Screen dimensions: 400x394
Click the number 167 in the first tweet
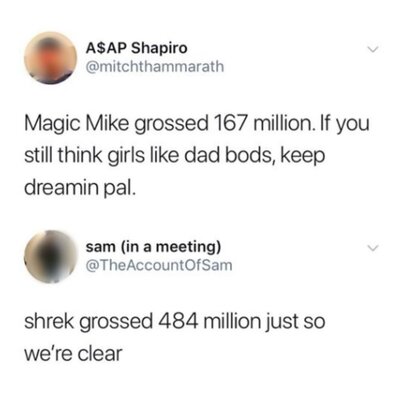click(230, 123)
